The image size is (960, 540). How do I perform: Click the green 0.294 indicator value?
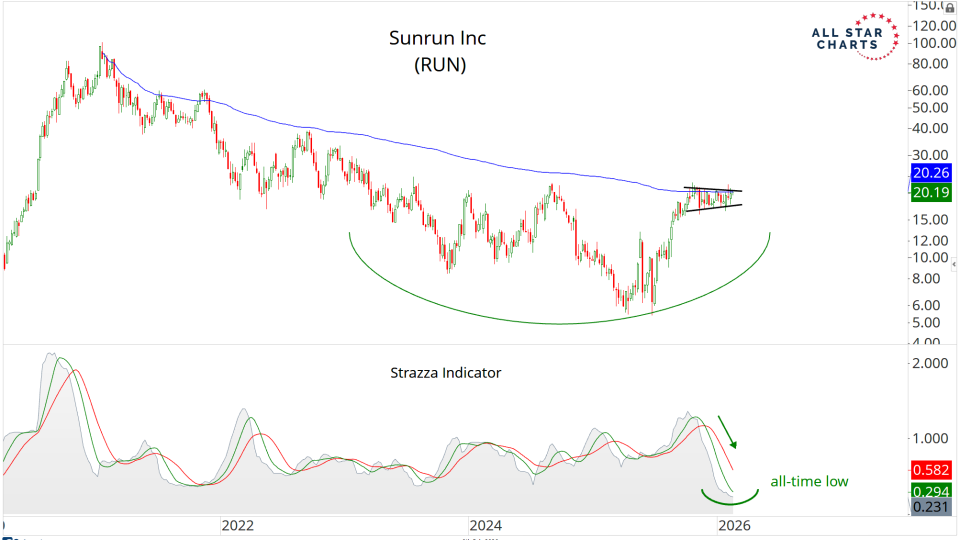coord(934,492)
